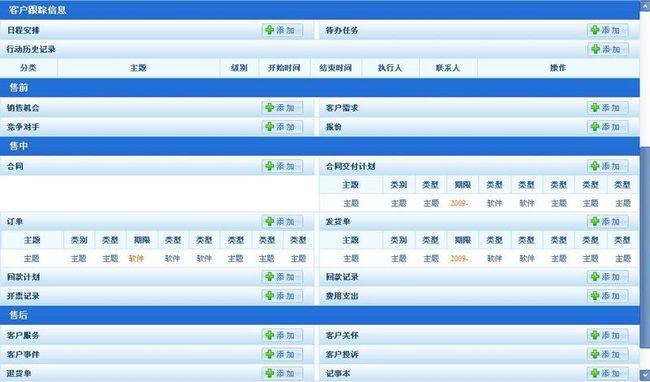Click the 售中 section header
650x382 pixels.
click(x=320, y=146)
